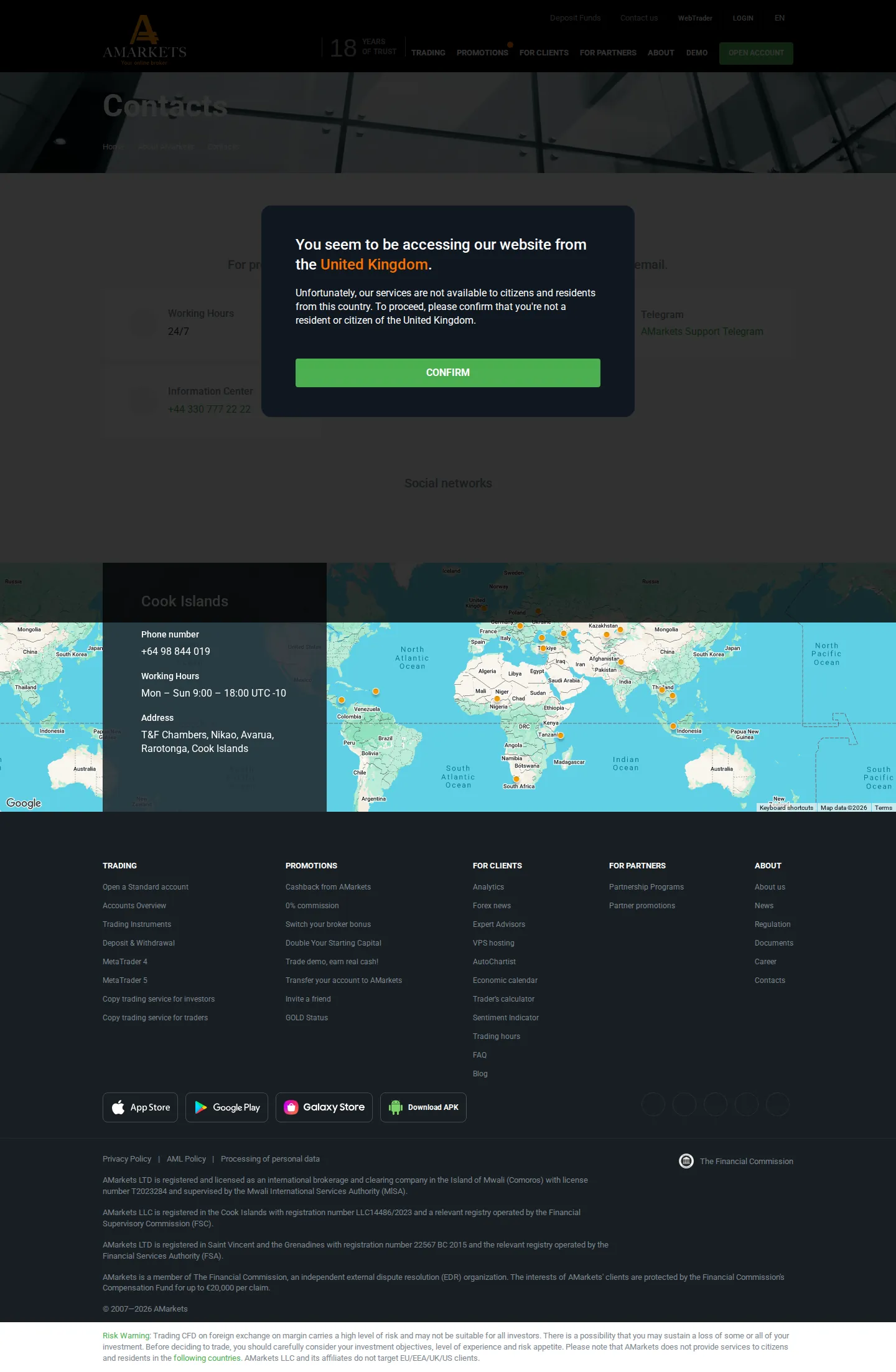The image size is (896, 1372).
Task: Click the Google logo on the map
Action: [x=24, y=803]
